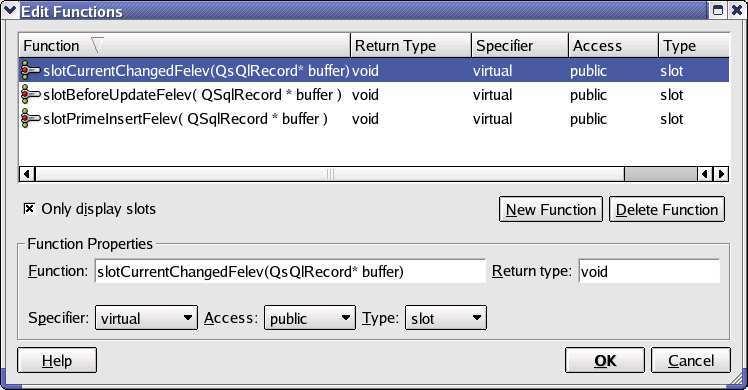Click the rightmost scrollbar right arrow

point(721,174)
